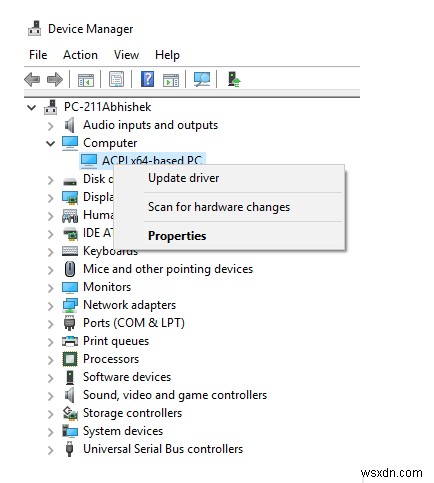Click the Sound, video and game controllers icon
434x483 pixels.
click(70, 395)
